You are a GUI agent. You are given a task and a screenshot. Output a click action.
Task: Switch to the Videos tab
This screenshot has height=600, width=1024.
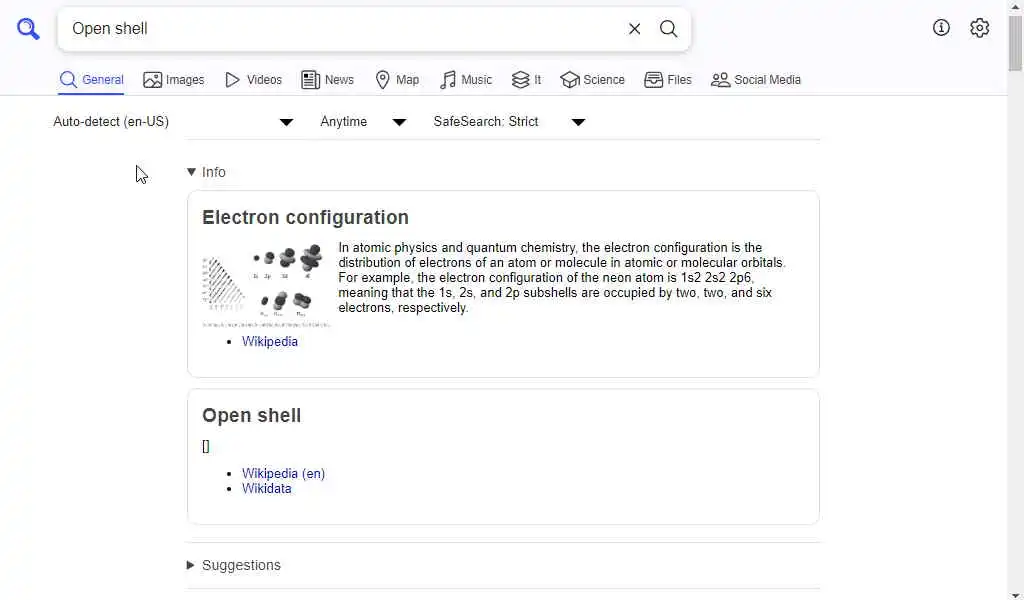click(253, 80)
